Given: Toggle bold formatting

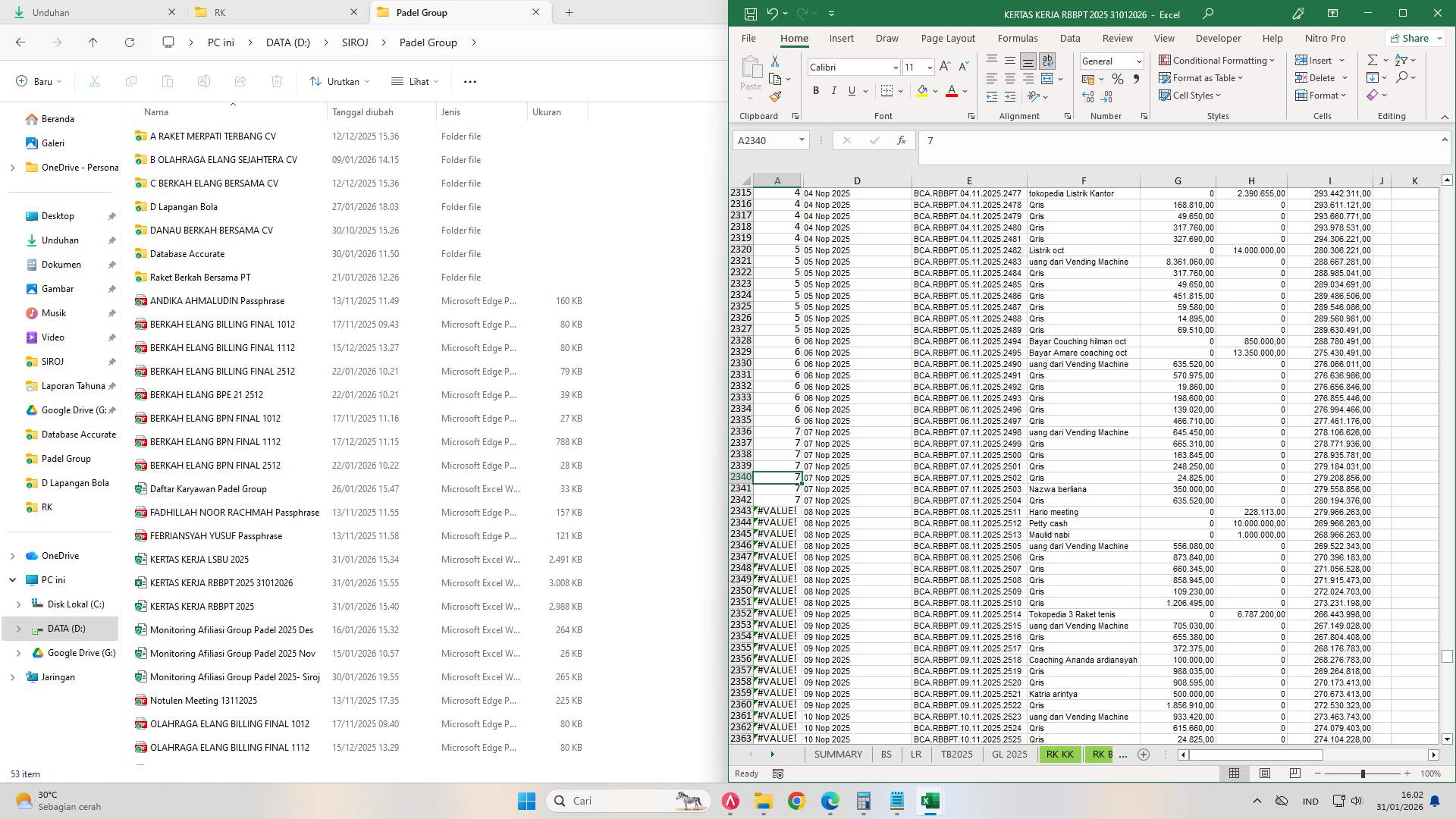Looking at the screenshot, I should 816,91.
